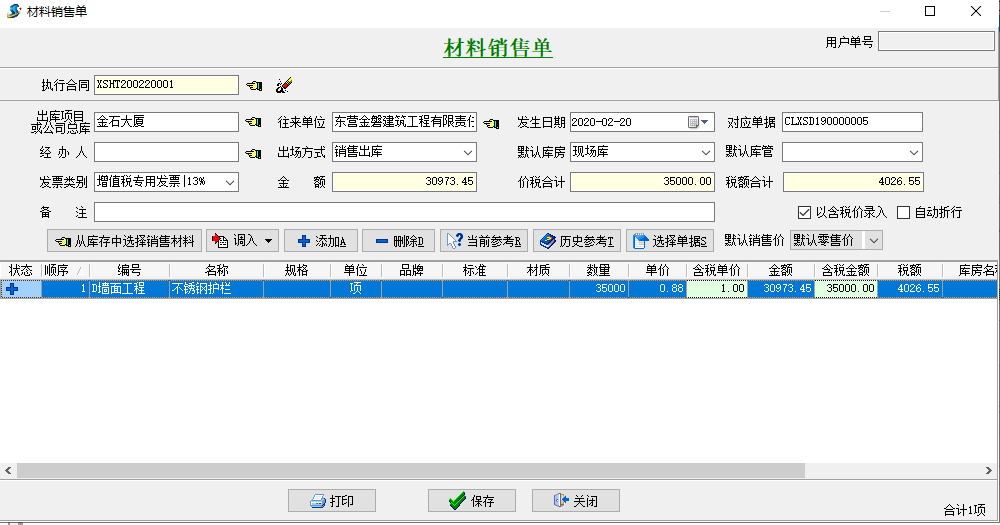Click the 4026.55 tax cell in the table row

point(909,289)
